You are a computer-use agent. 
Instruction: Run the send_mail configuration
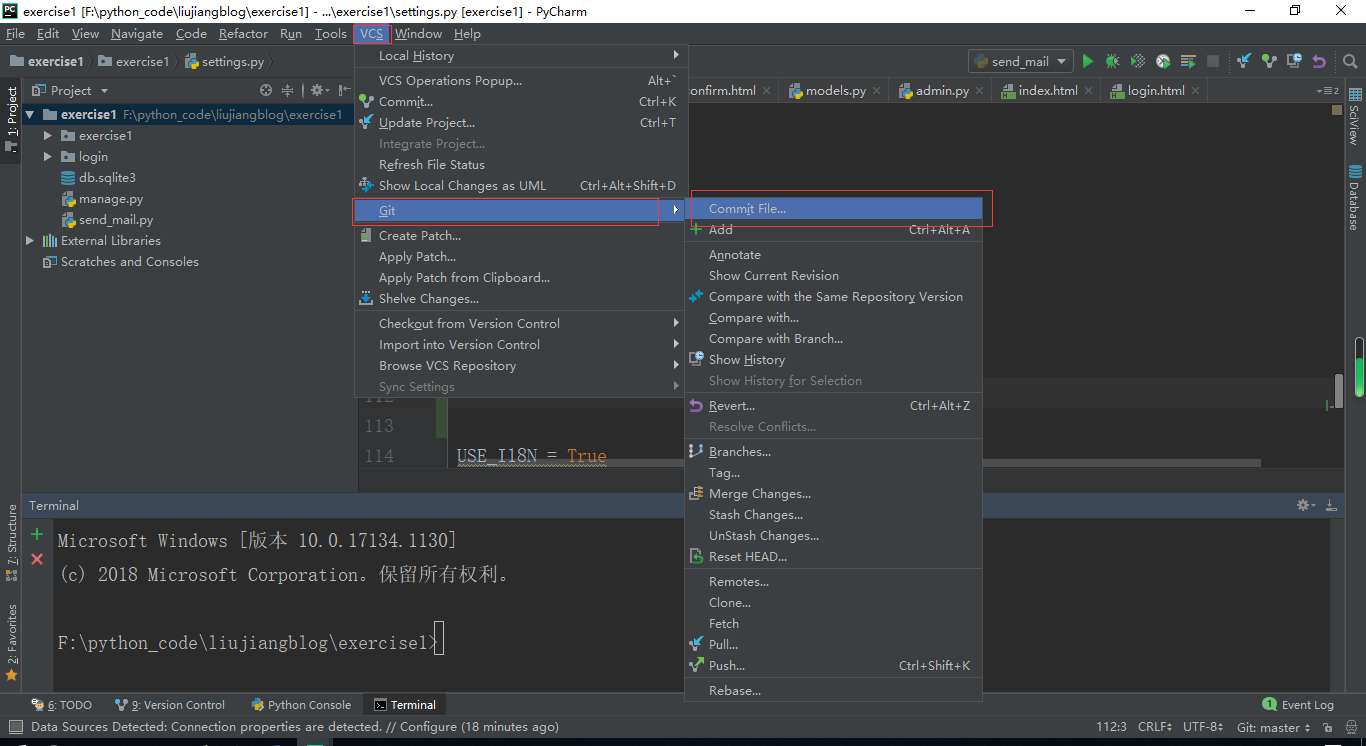pos(1088,61)
